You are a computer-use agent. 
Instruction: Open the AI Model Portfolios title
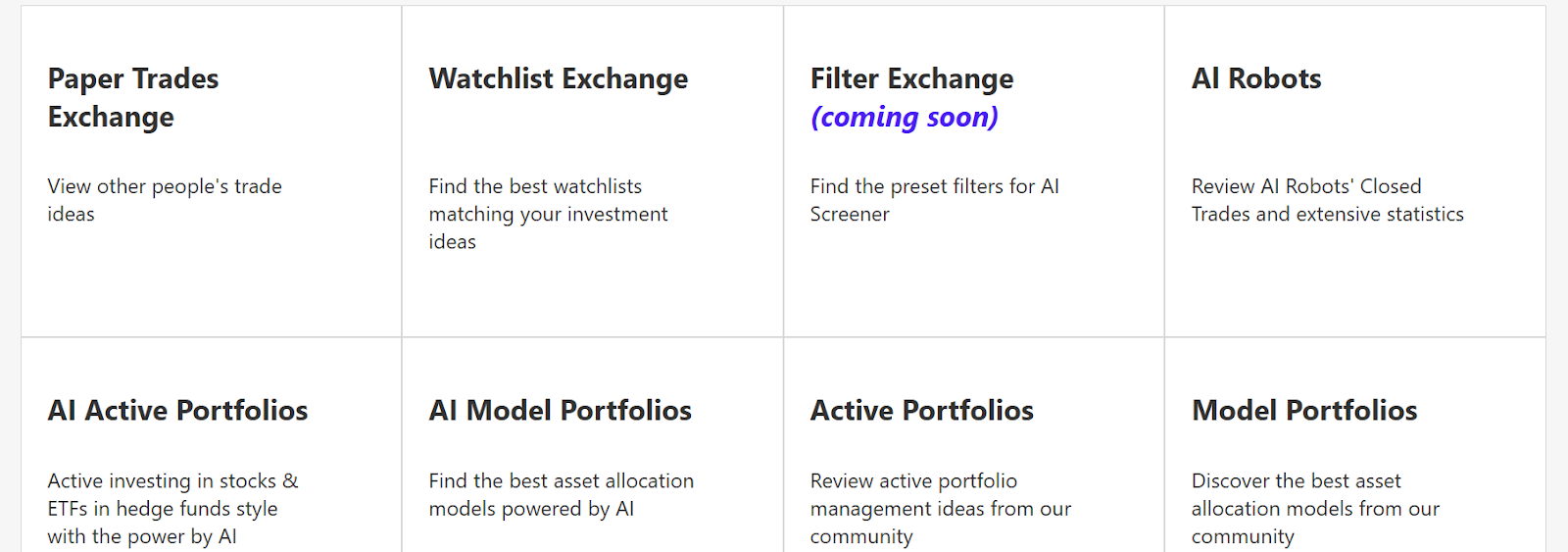click(x=560, y=410)
